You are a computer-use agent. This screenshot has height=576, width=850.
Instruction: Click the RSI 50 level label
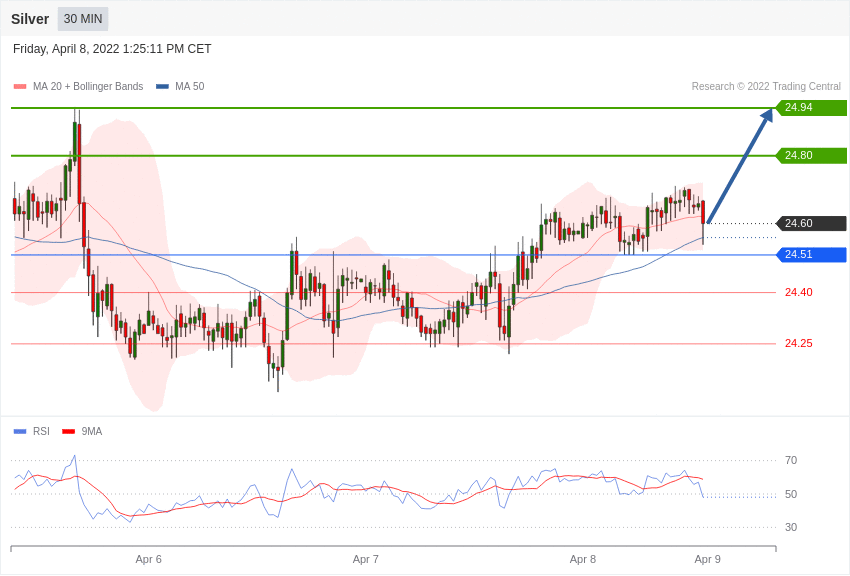pos(791,494)
